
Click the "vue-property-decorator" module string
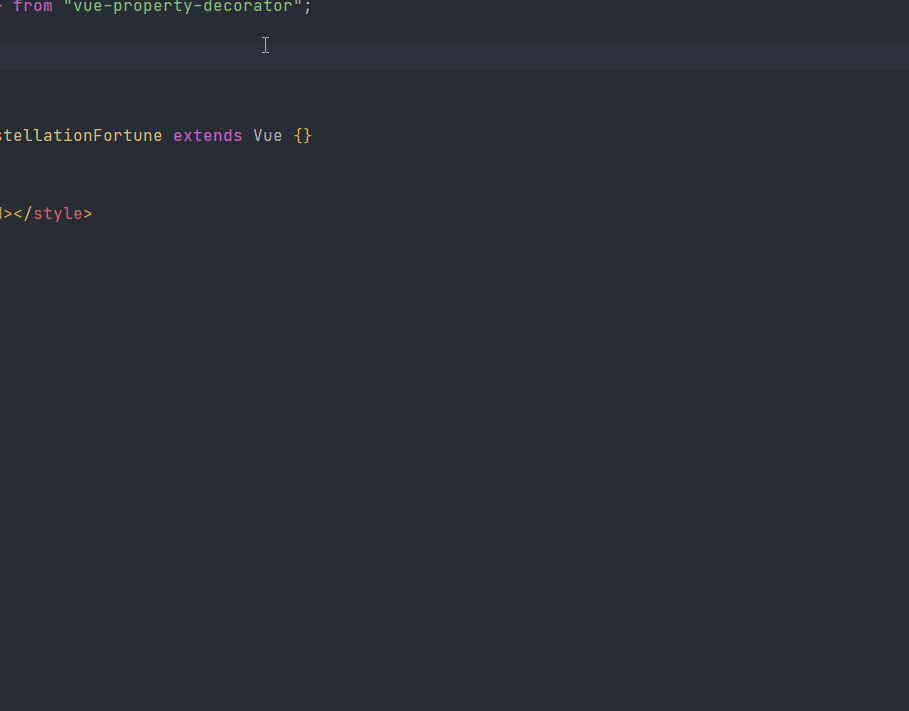183,6
